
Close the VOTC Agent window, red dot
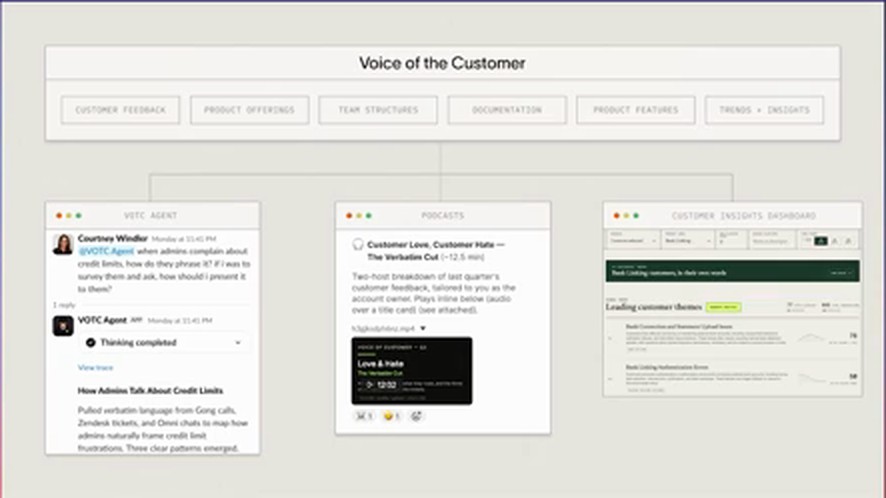click(59, 215)
